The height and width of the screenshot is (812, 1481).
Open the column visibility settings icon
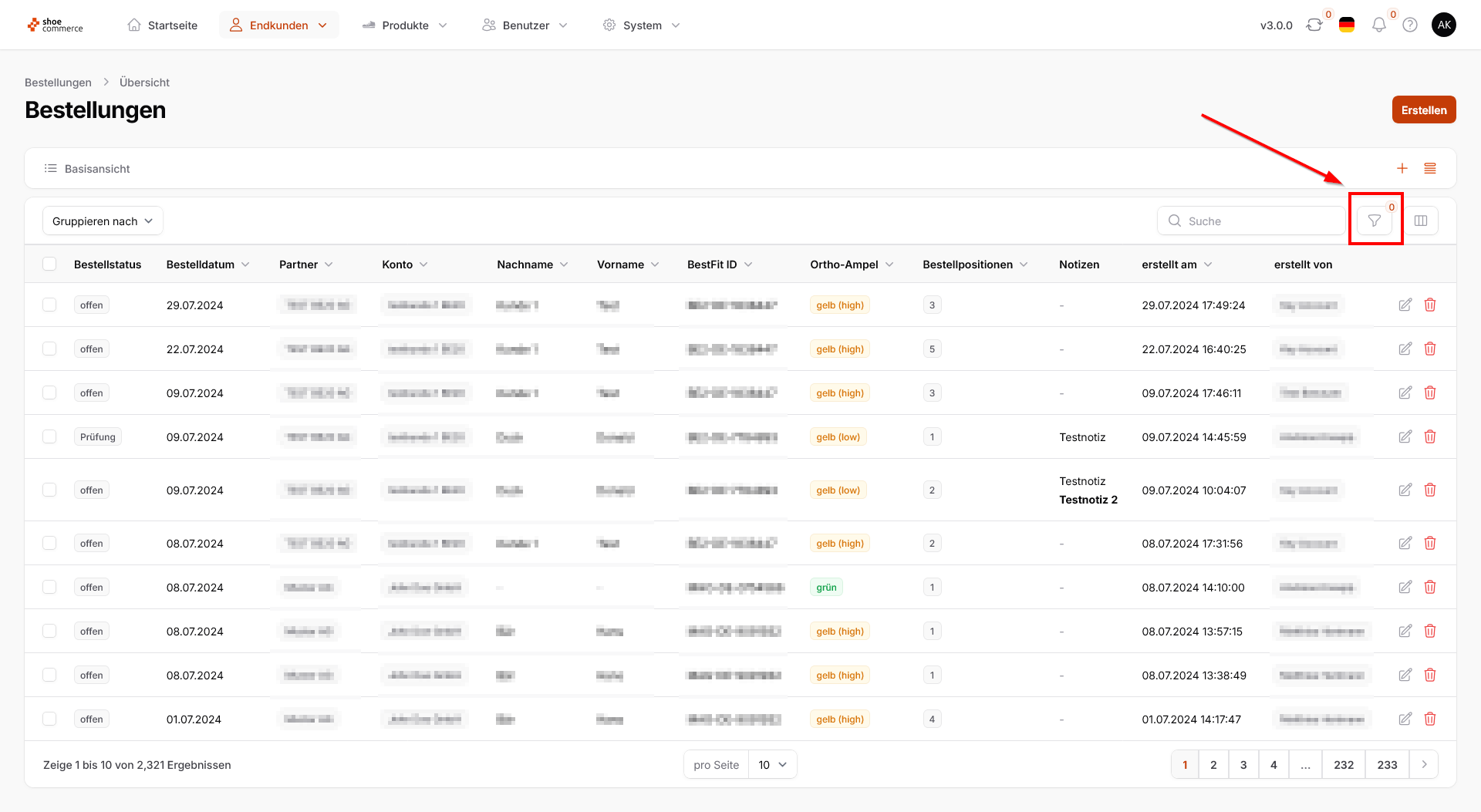pos(1421,221)
